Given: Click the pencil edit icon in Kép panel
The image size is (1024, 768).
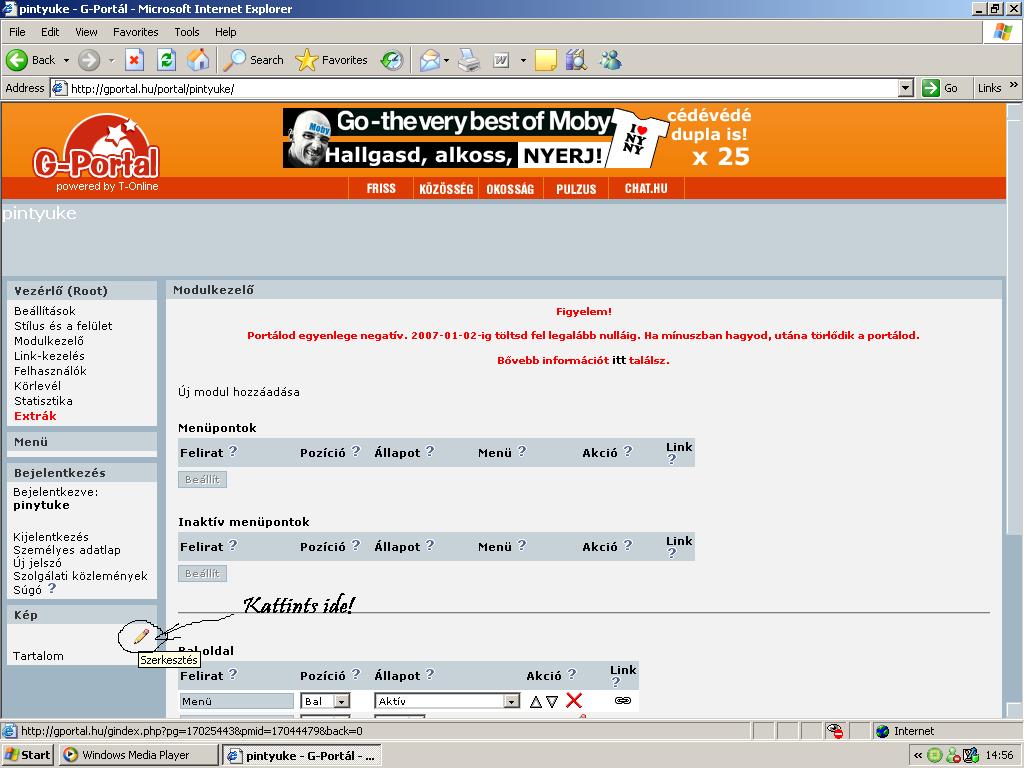Looking at the screenshot, I should tap(141, 635).
